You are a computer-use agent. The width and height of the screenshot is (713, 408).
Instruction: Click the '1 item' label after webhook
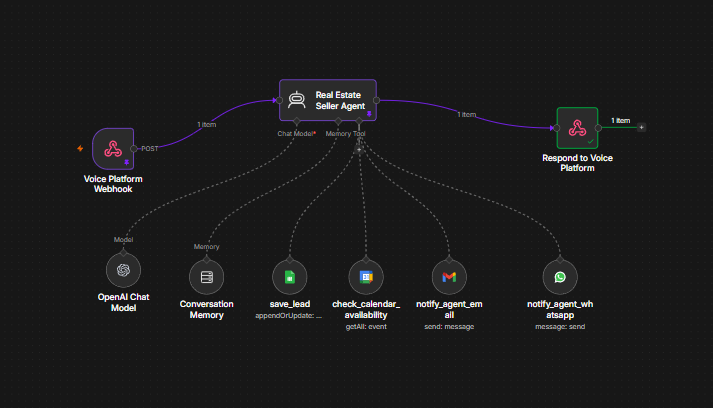point(207,124)
